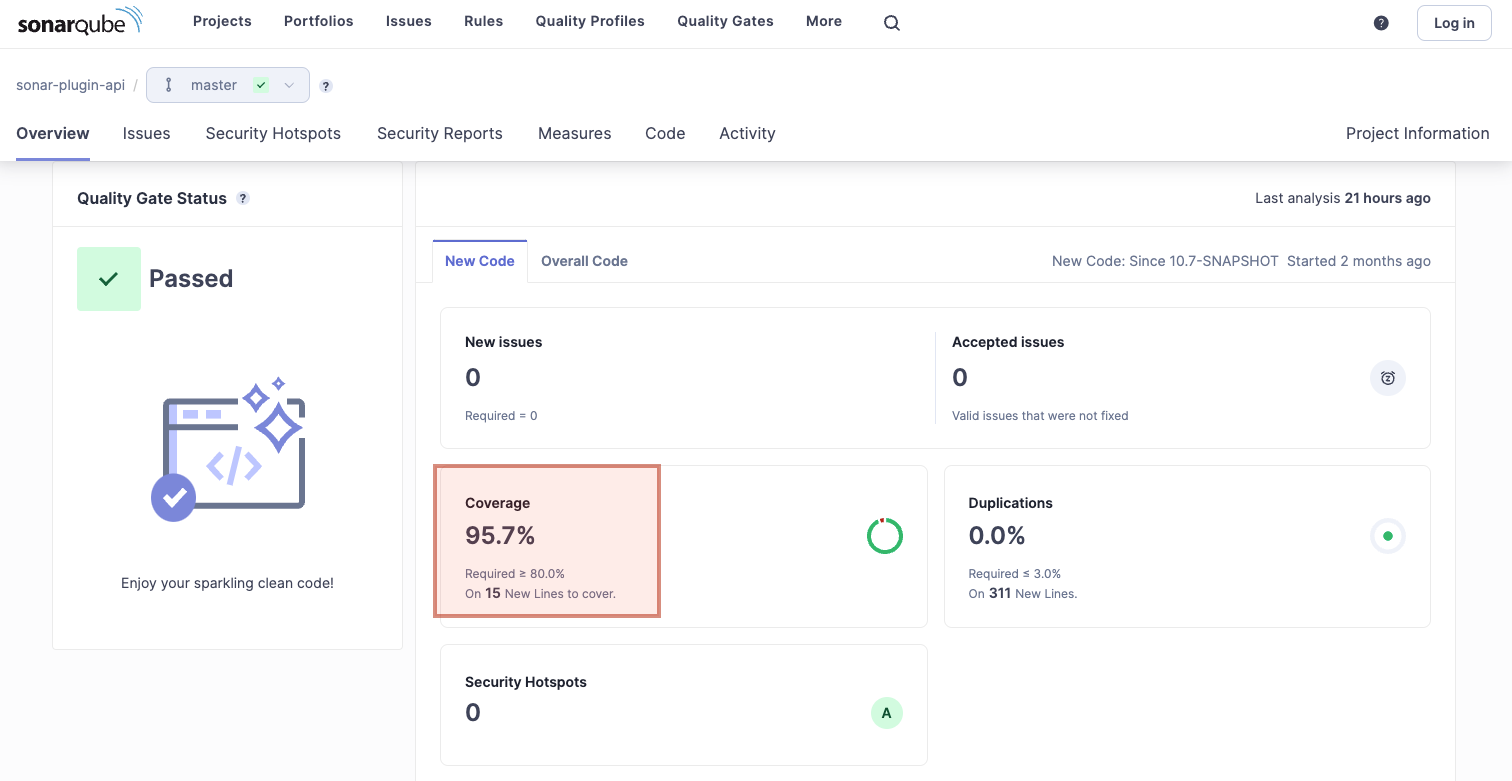The height and width of the screenshot is (781, 1512).
Task: Click the help icon beside the branch selector
Action: 325,86
